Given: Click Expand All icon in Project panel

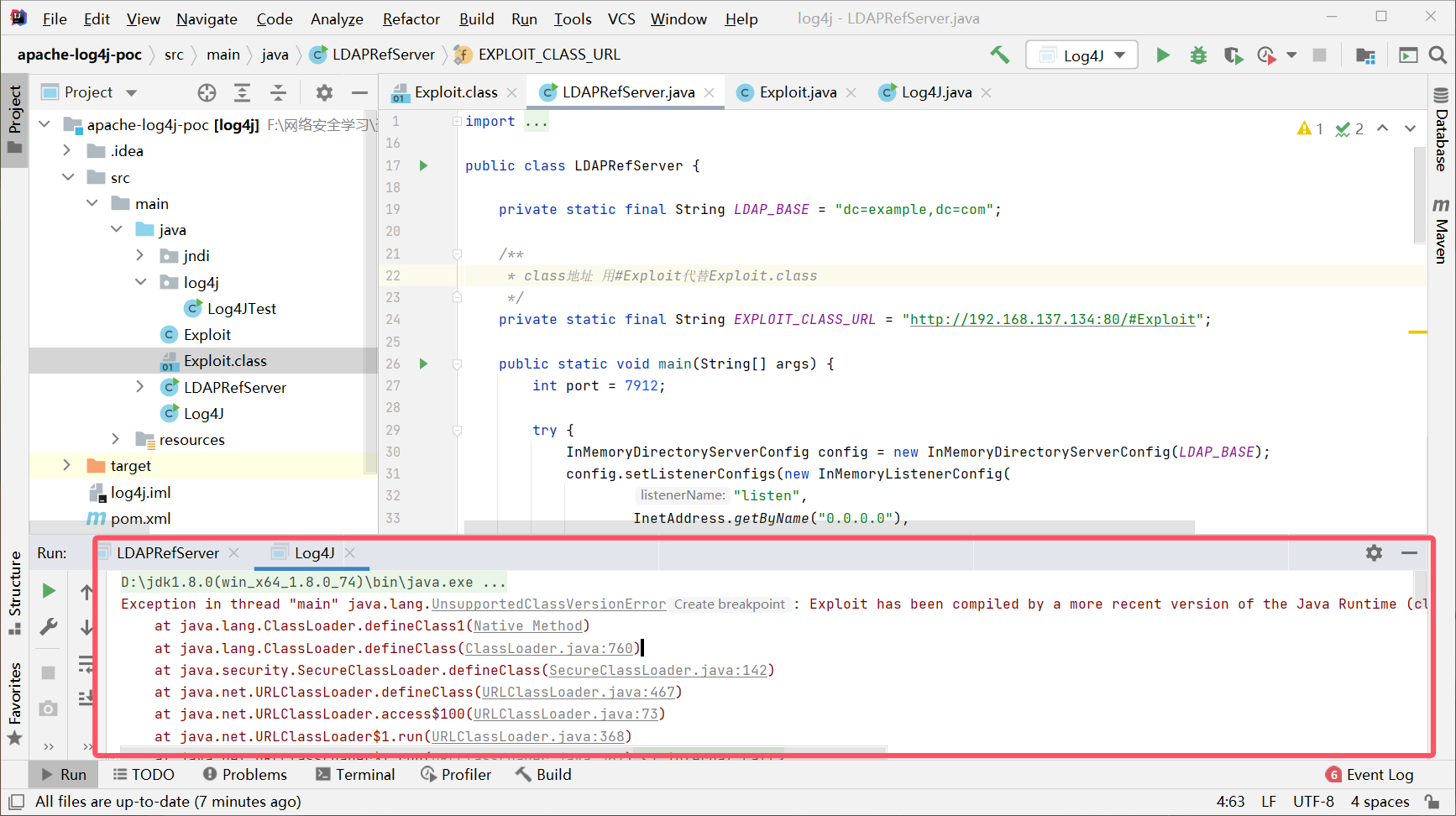Looking at the screenshot, I should pyautogui.click(x=242, y=92).
